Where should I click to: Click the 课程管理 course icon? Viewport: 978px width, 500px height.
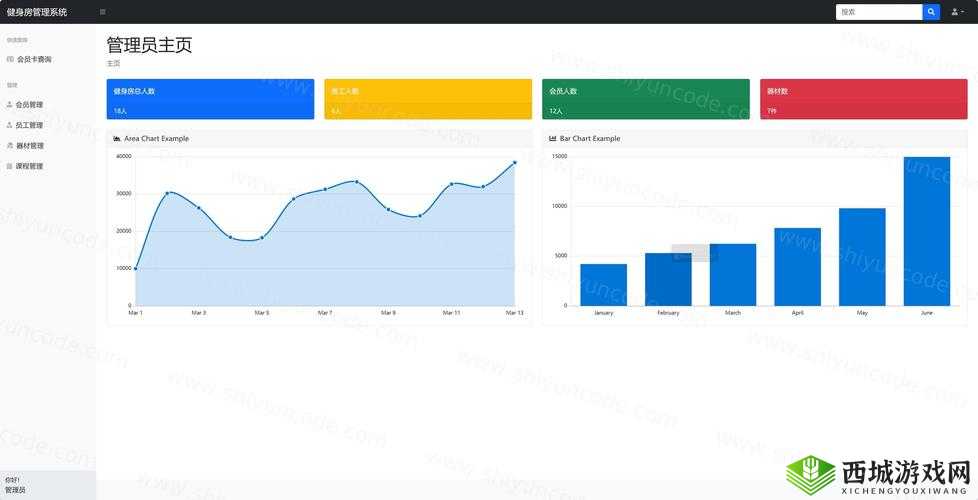[10, 167]
